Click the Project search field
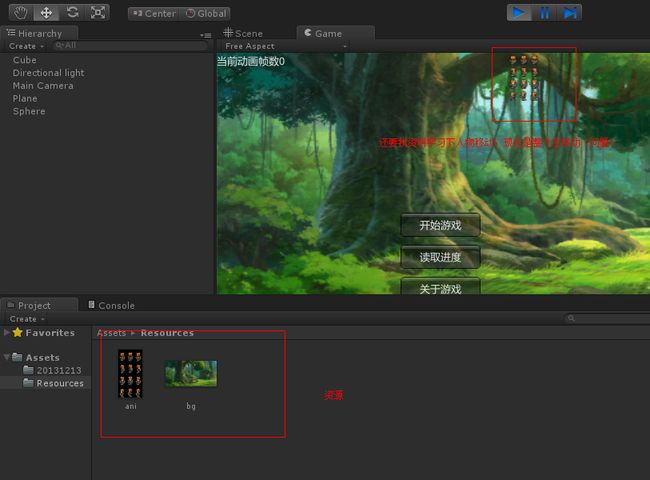Image resolution: width=650 pixels, height=480 pixels. [607, 318]
